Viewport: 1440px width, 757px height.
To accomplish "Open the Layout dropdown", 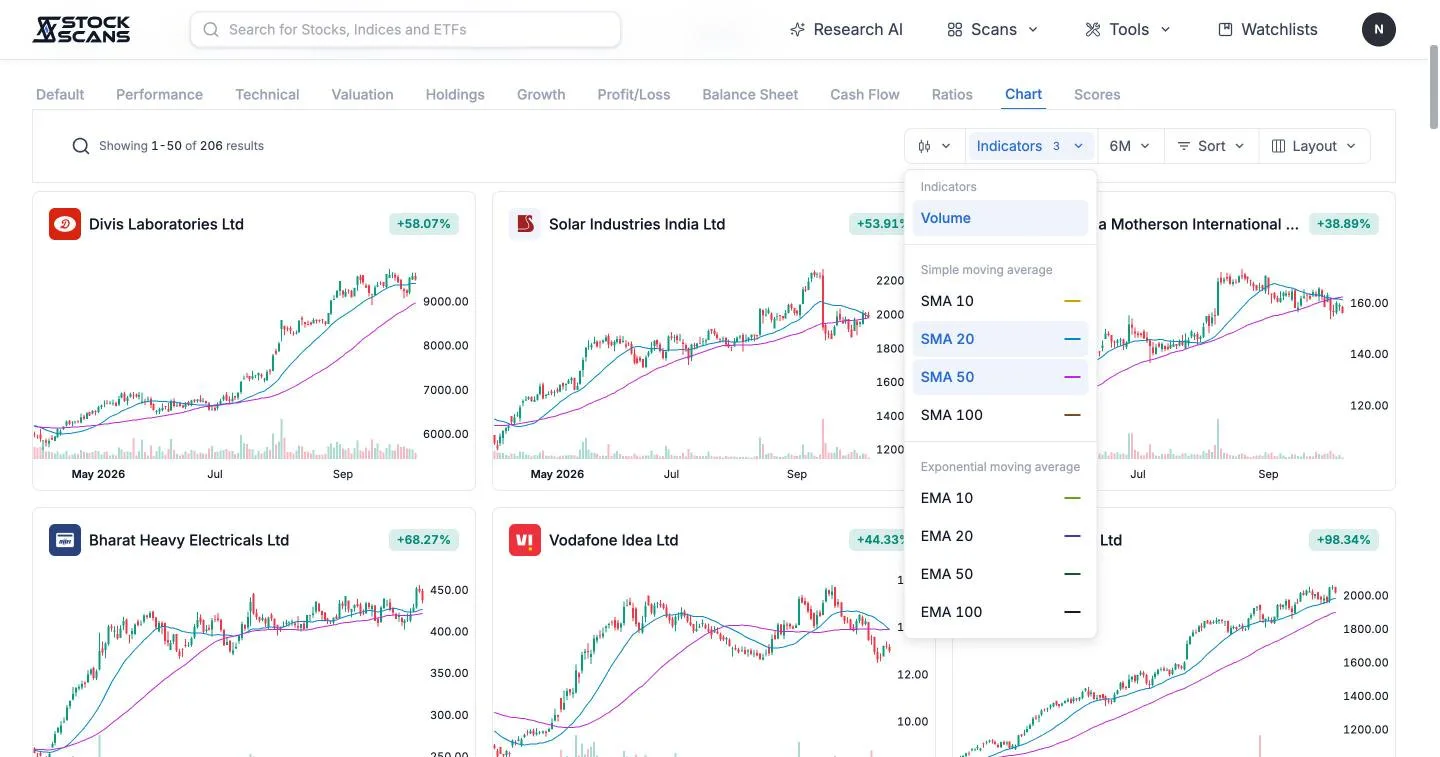I will (x=1314, y=146).
